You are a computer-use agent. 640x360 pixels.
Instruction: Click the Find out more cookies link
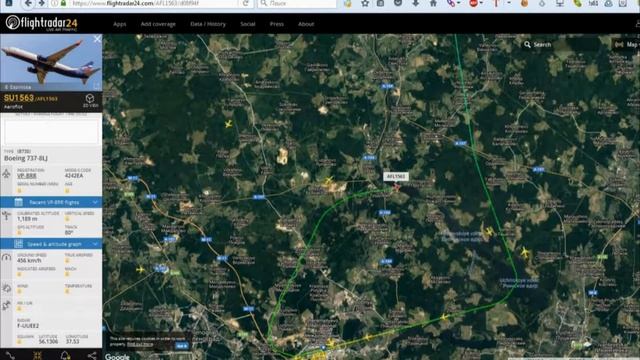[x=140, y=344]
